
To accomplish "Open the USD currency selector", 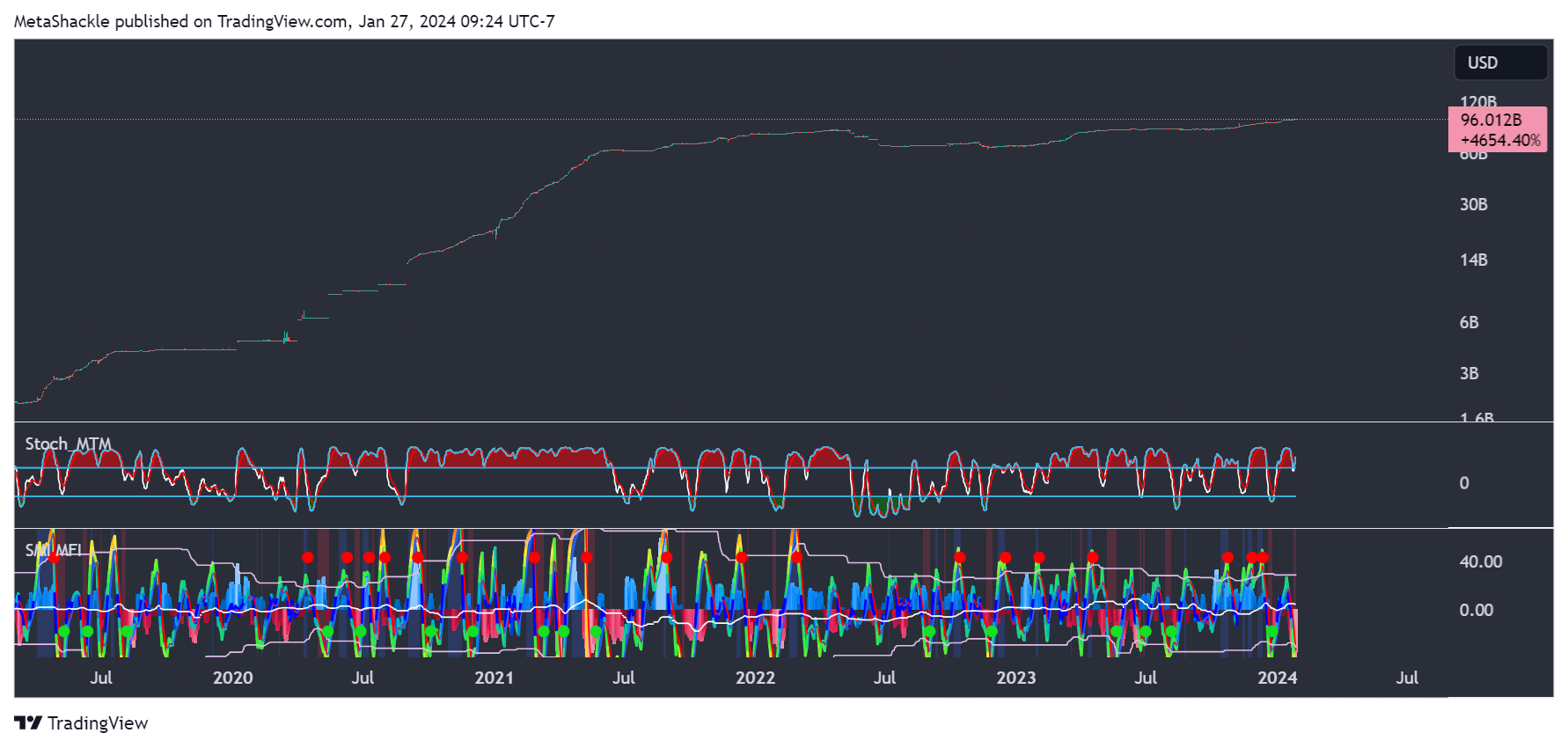I will click(1500, 62).
